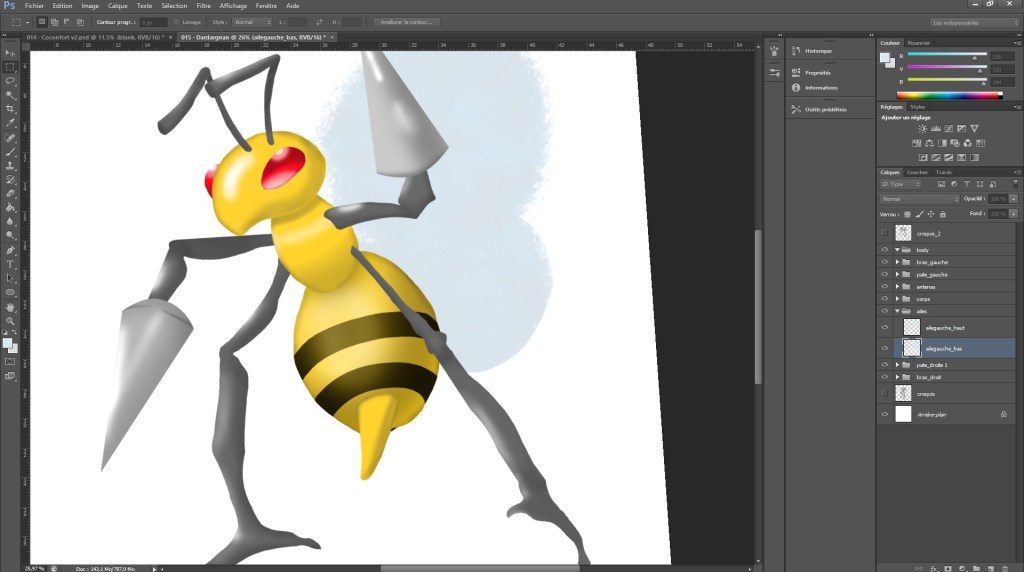The height and width of the screenshot is (572, 1024).
Task: Open the Filtre menu
Action: click(203, 6)
